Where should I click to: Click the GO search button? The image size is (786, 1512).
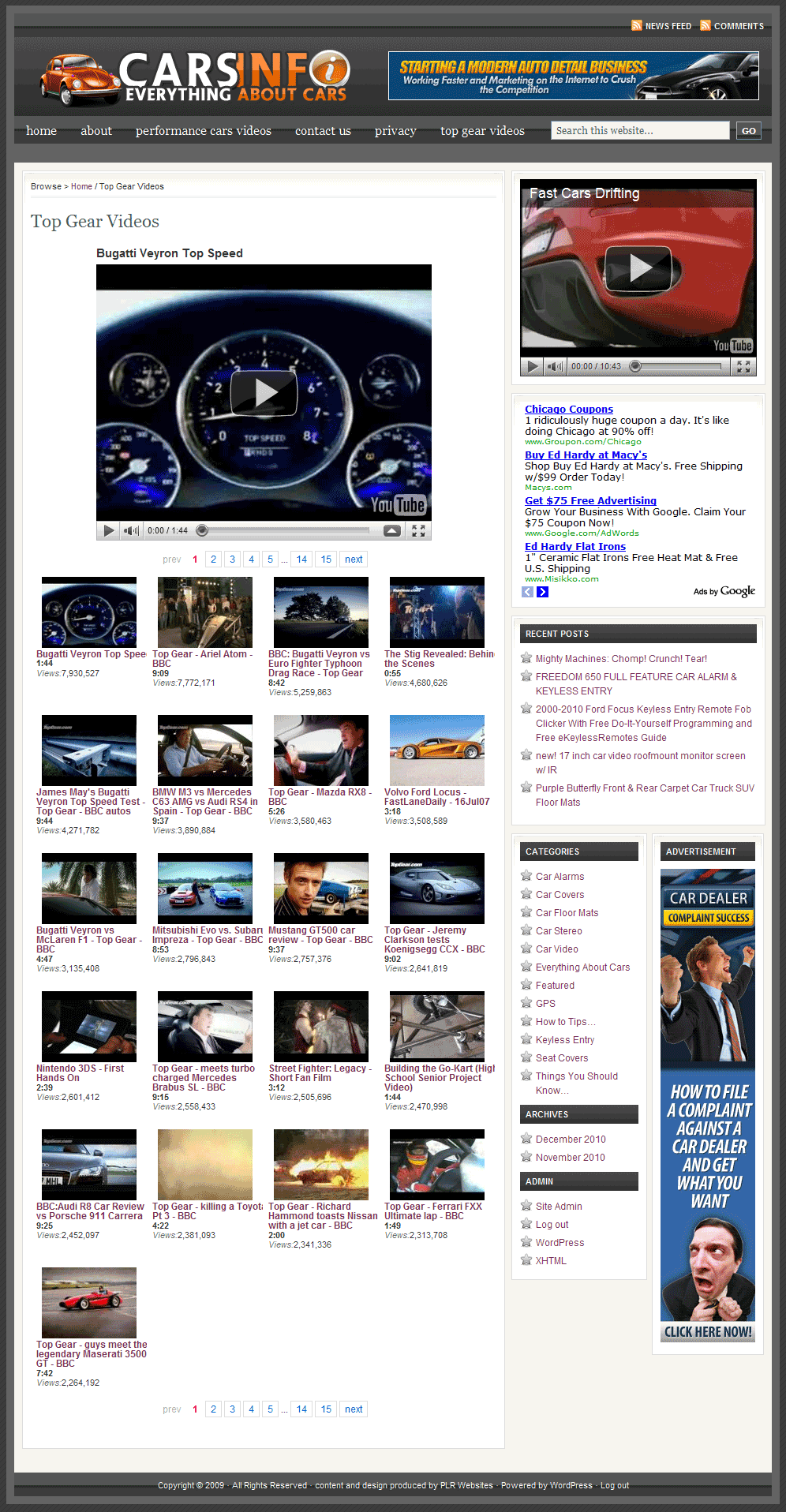[x=749, y=131]
